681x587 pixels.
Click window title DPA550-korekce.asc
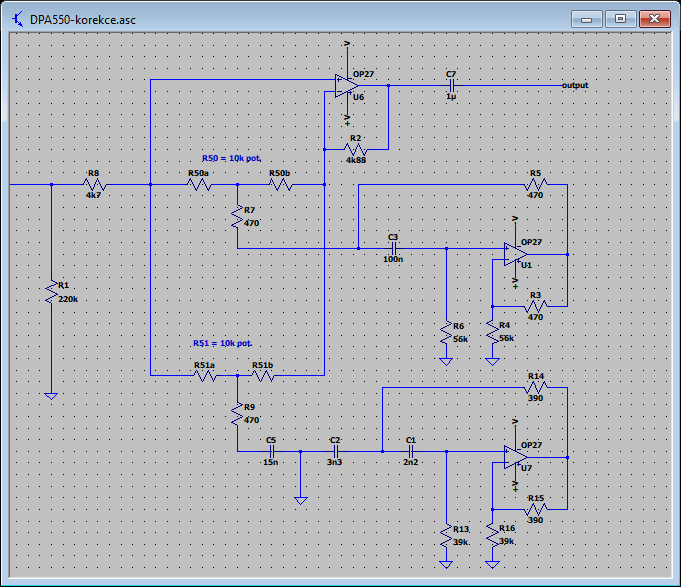tap(83, 20)
